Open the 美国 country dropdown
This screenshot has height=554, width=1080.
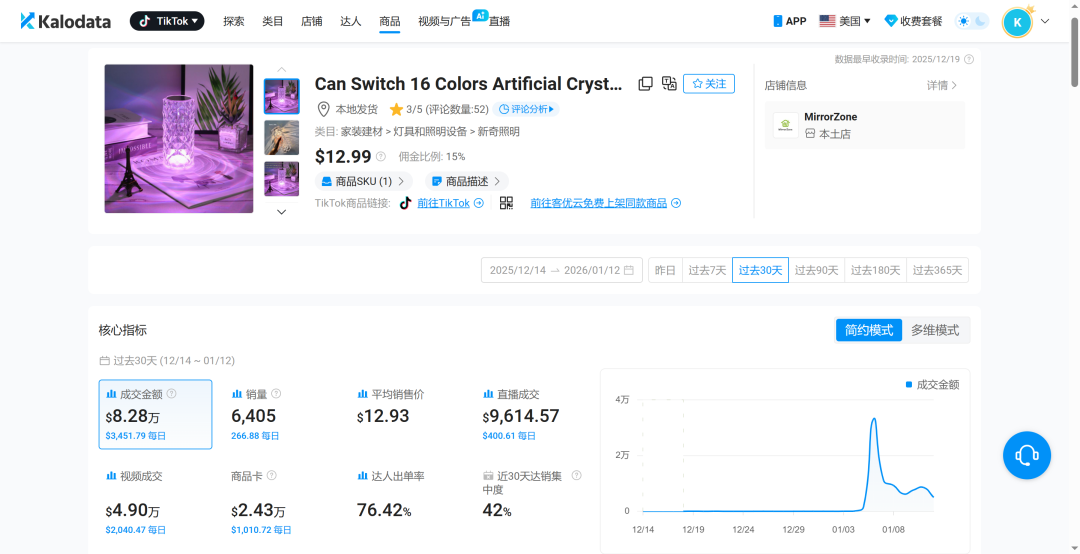[845, 21]
